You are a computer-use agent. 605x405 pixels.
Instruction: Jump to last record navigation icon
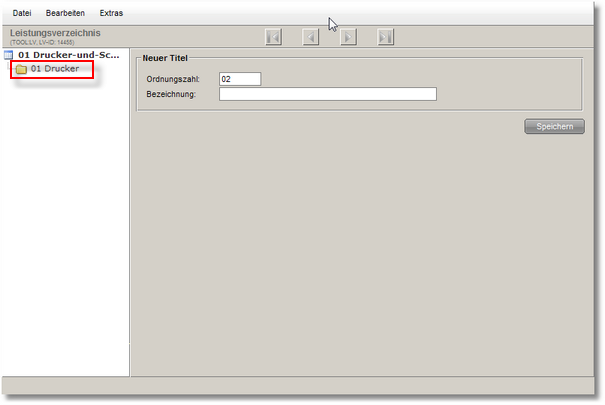386,37
